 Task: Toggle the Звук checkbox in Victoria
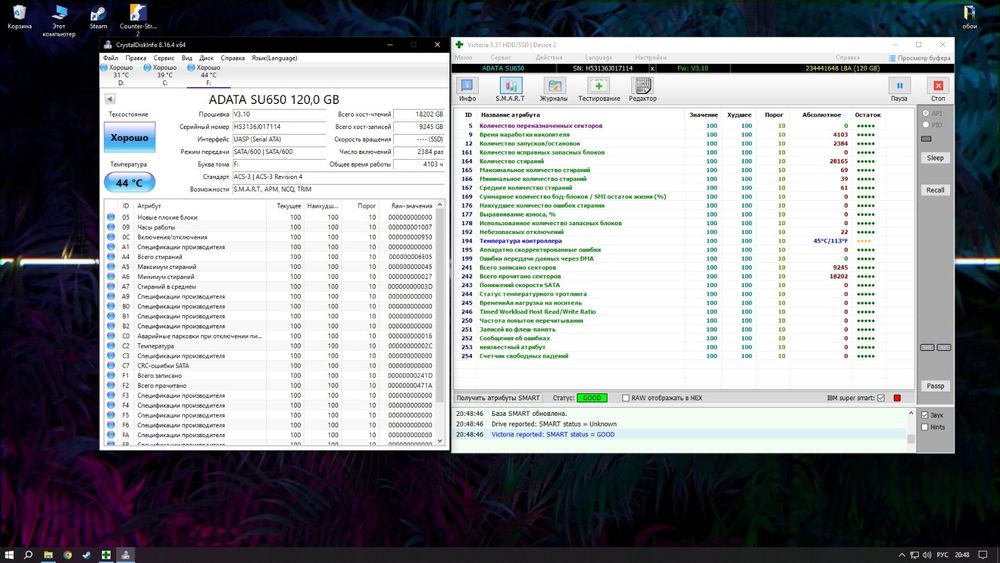pyautogui.click(x=925, y=415)
